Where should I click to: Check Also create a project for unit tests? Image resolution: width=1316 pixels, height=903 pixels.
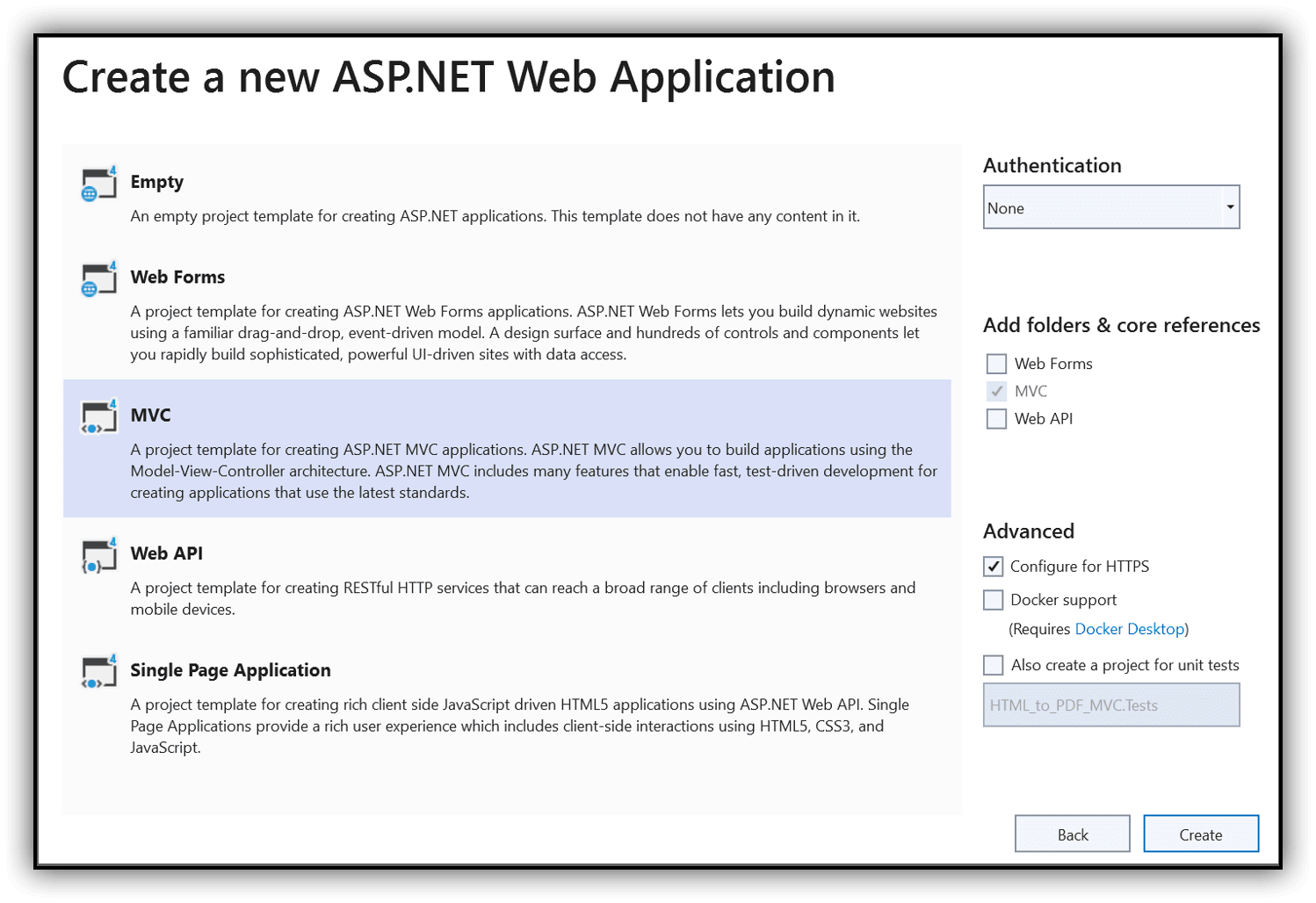coord(993,665)
